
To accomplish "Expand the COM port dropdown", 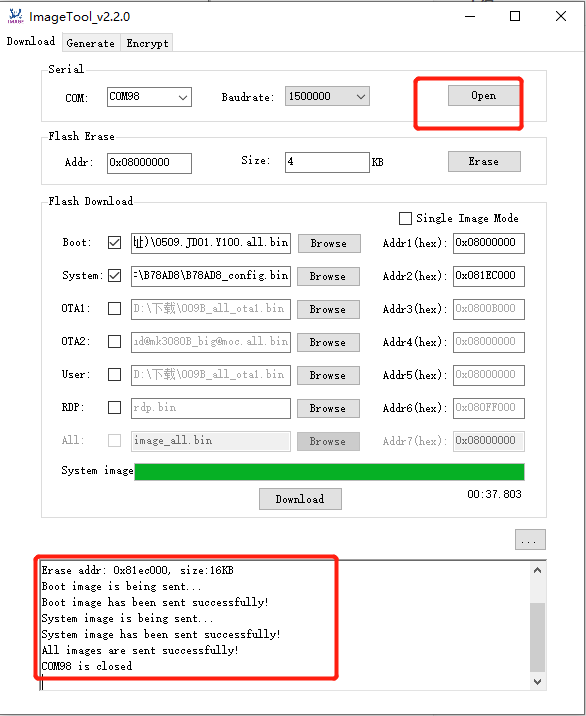I will coord(149,97).
